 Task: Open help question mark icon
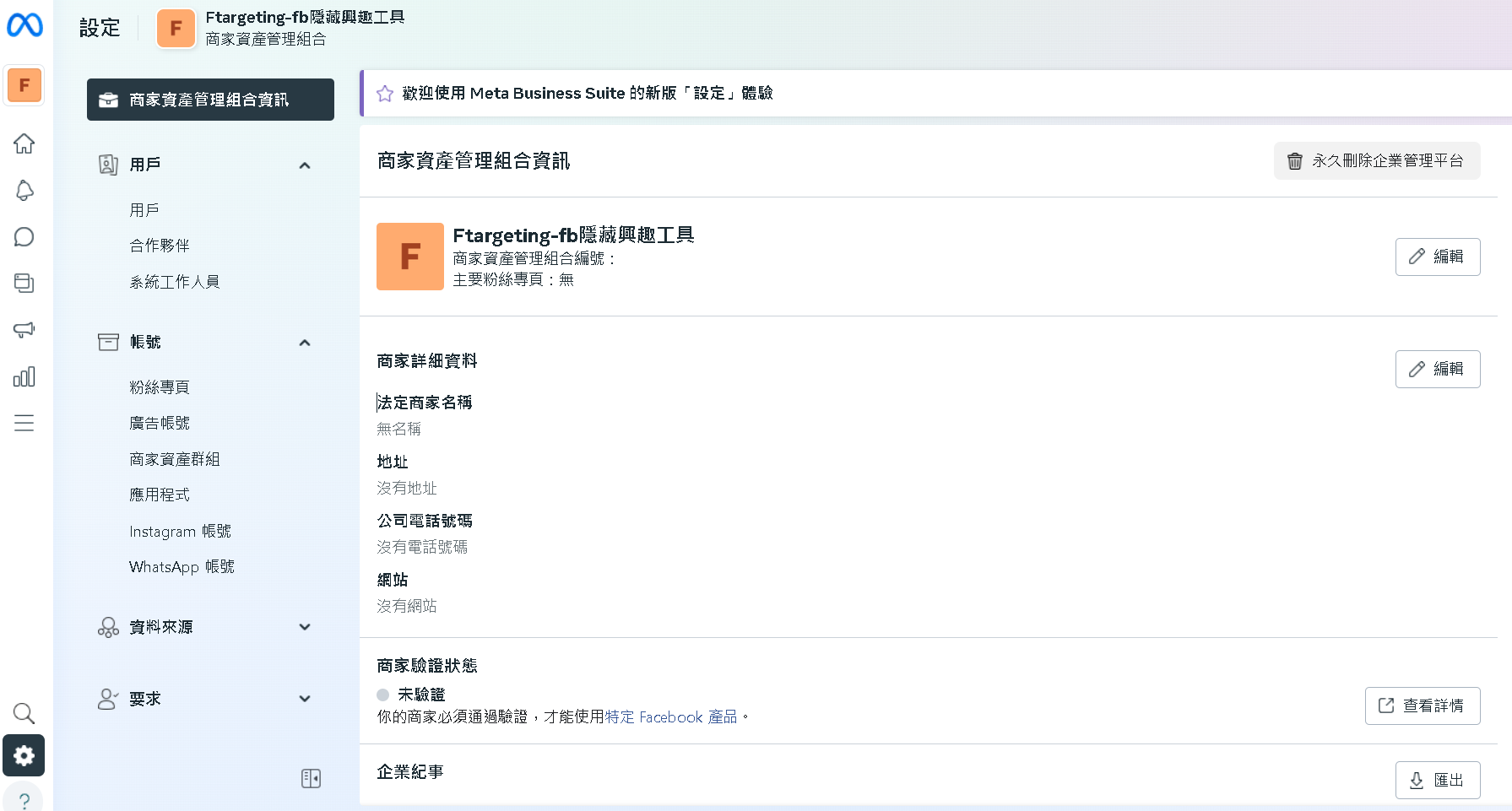(x=24, y=800)
